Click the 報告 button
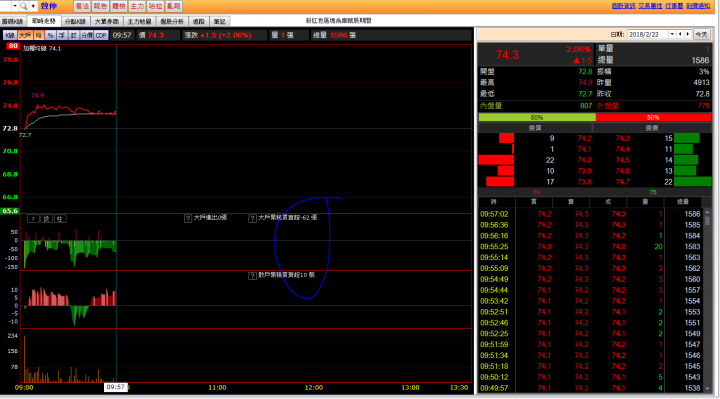720x399 pixels. (100, 6)
